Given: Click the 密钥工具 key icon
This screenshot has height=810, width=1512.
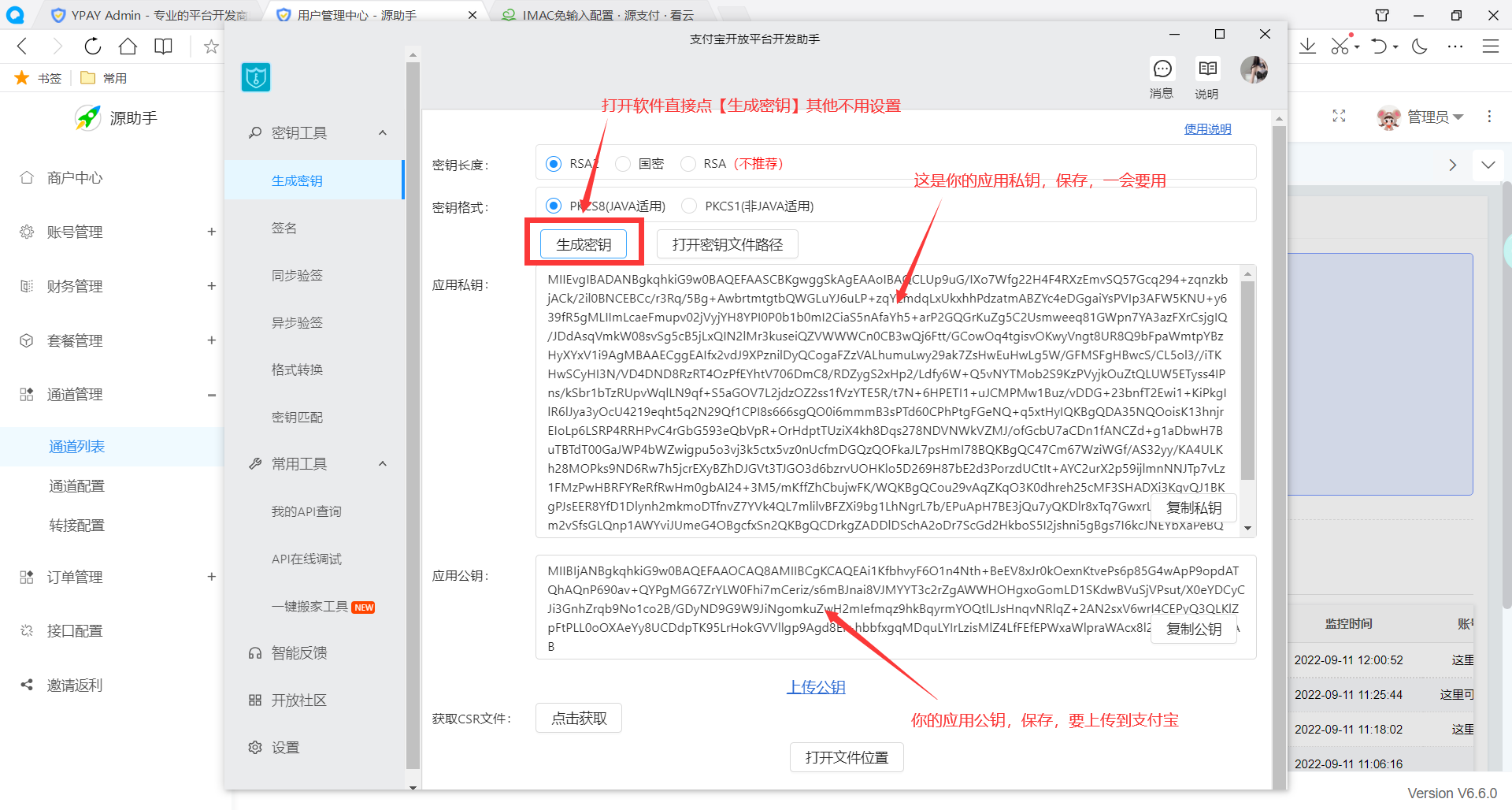Looking at the screenshot, I should [255, 132].
